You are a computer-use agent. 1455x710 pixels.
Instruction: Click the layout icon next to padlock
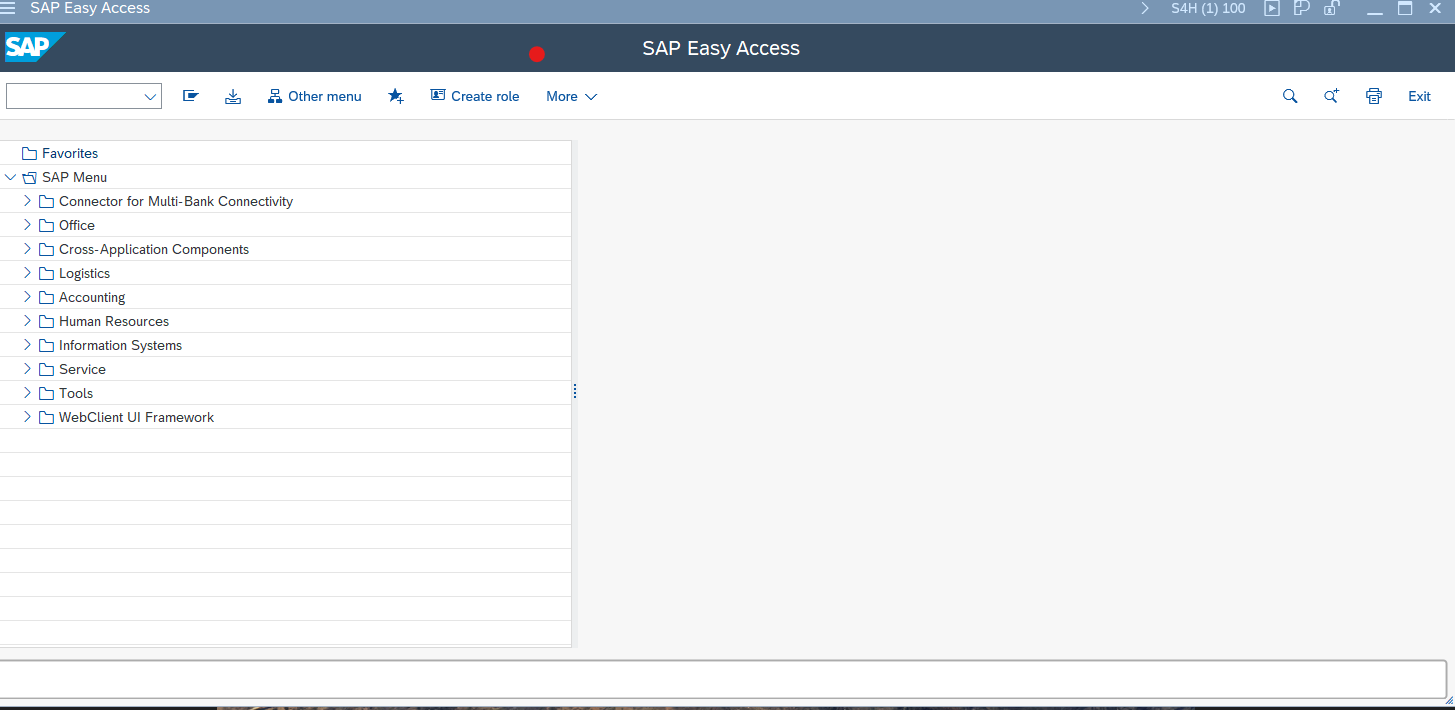pos(1302,8)
